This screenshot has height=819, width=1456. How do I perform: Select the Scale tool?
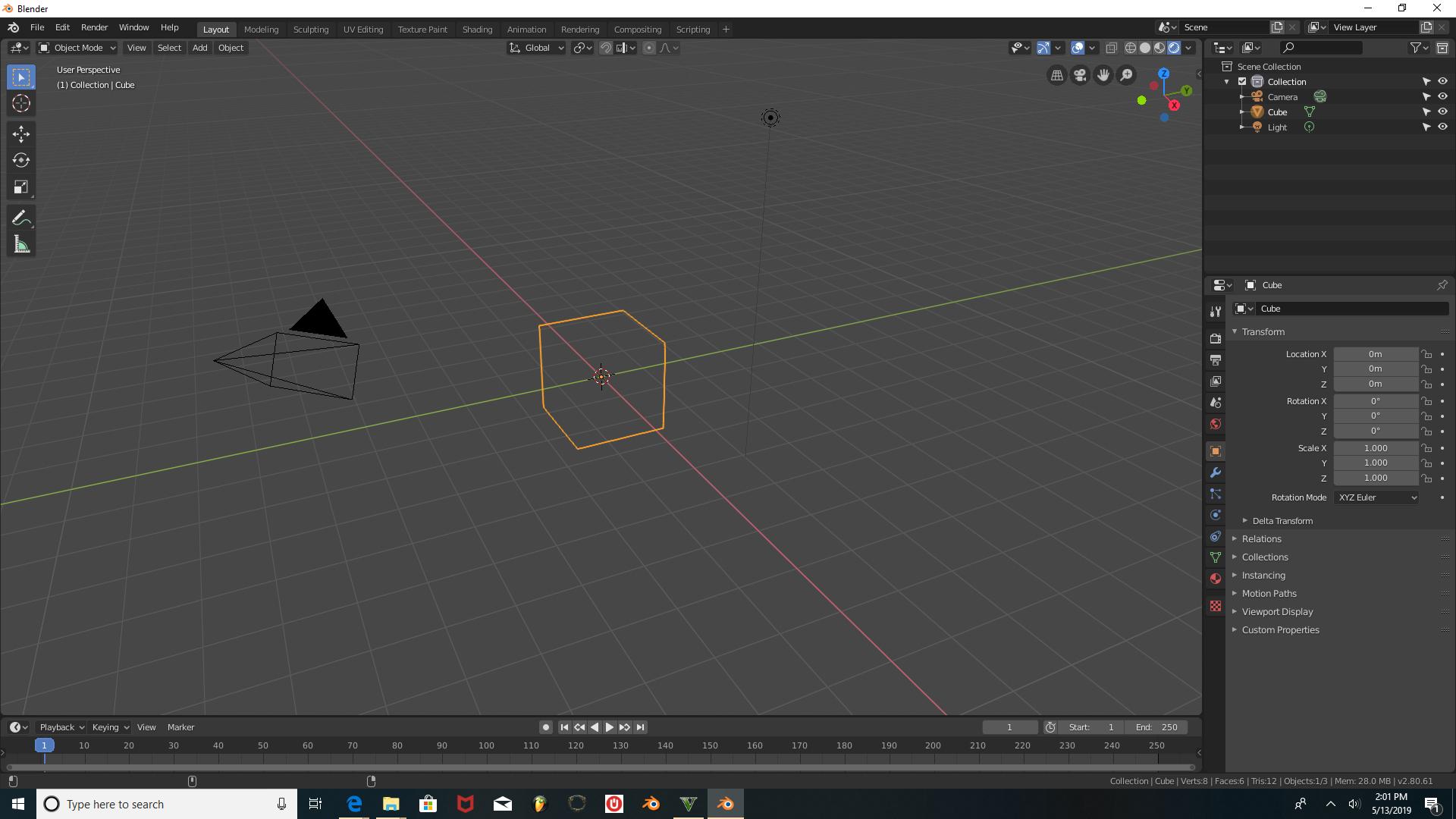[20, 187]
